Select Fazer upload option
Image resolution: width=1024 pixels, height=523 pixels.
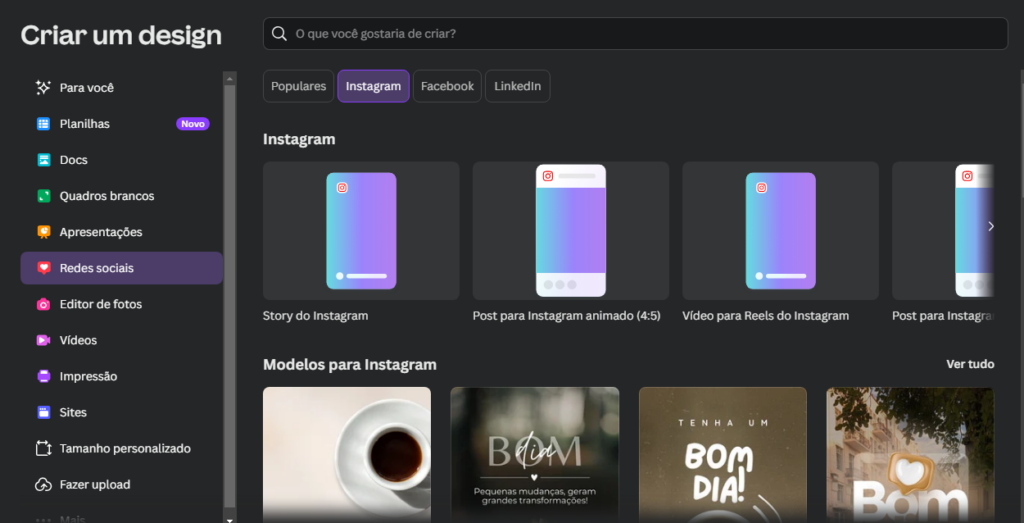[121, 485]
